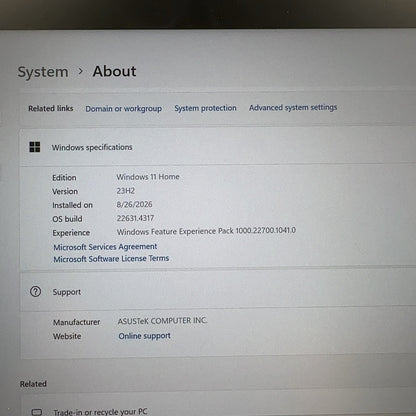Open Domain or workgroup link
This screenshot has width=416, height=416.
[123, 109]
